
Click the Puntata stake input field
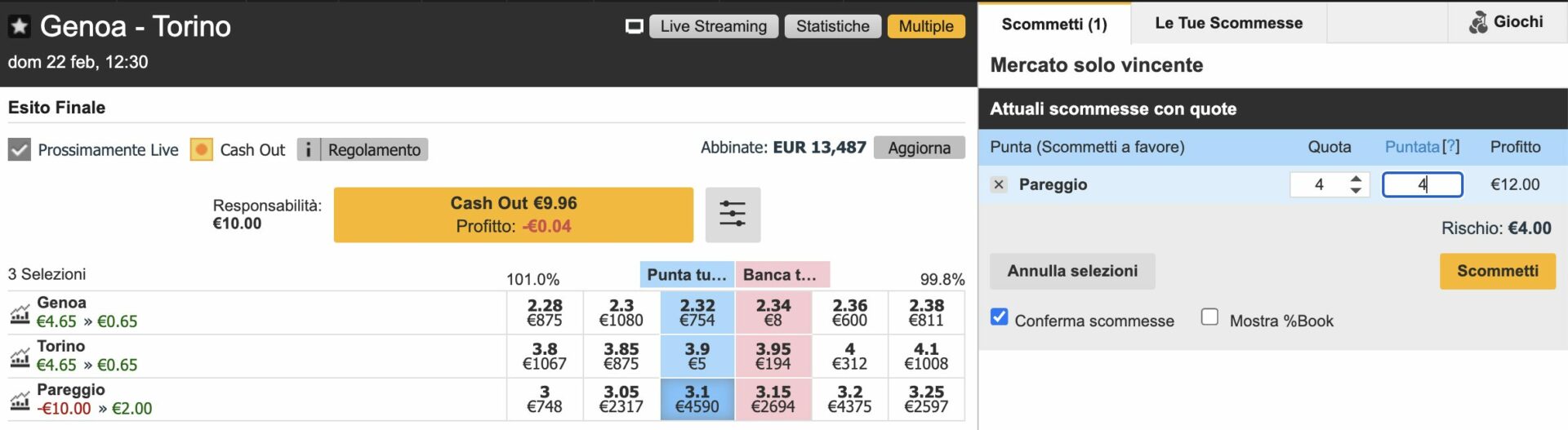(1421, 184)
